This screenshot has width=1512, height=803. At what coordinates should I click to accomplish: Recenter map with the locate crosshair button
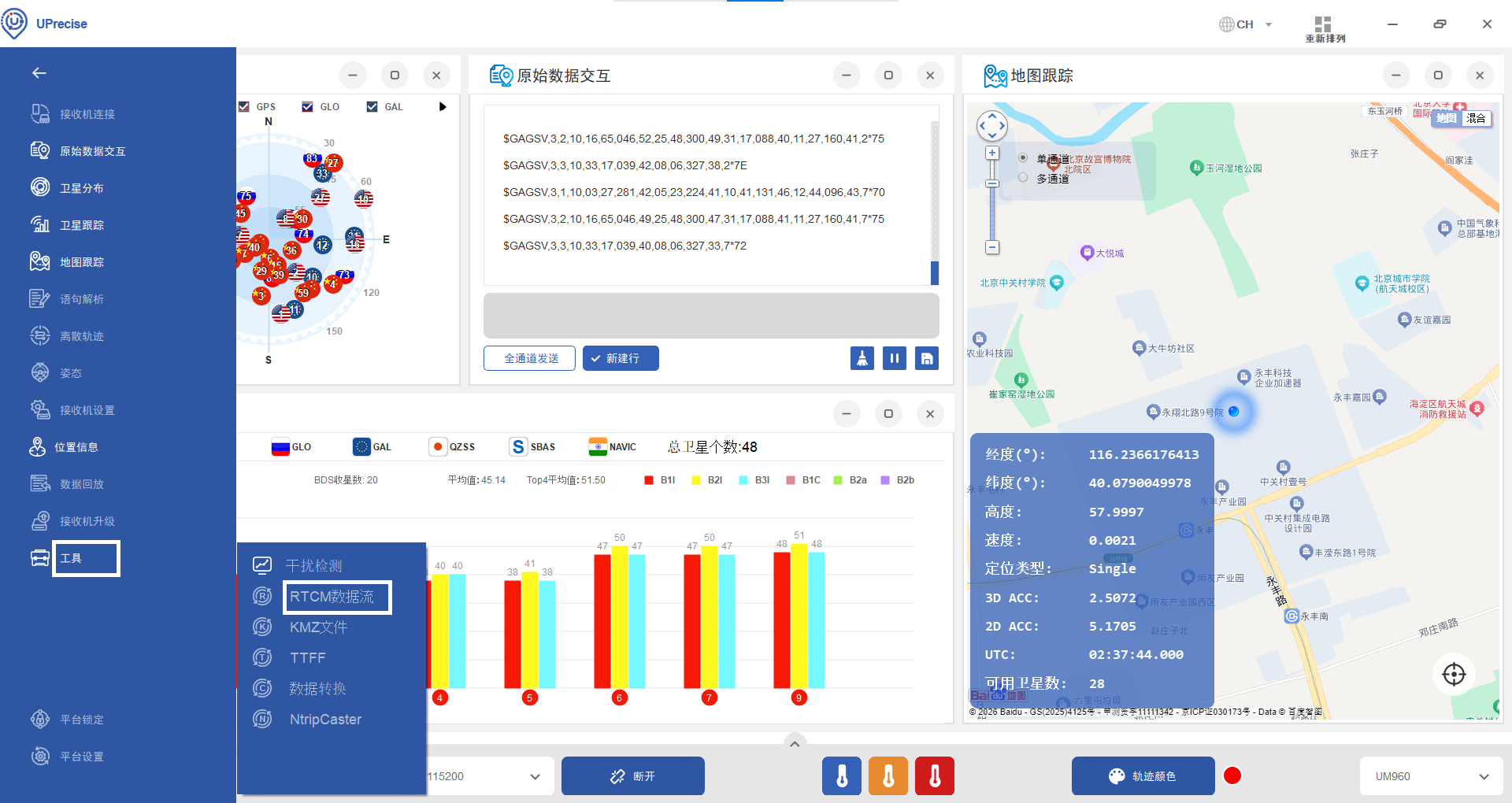tap(1453, 674)
